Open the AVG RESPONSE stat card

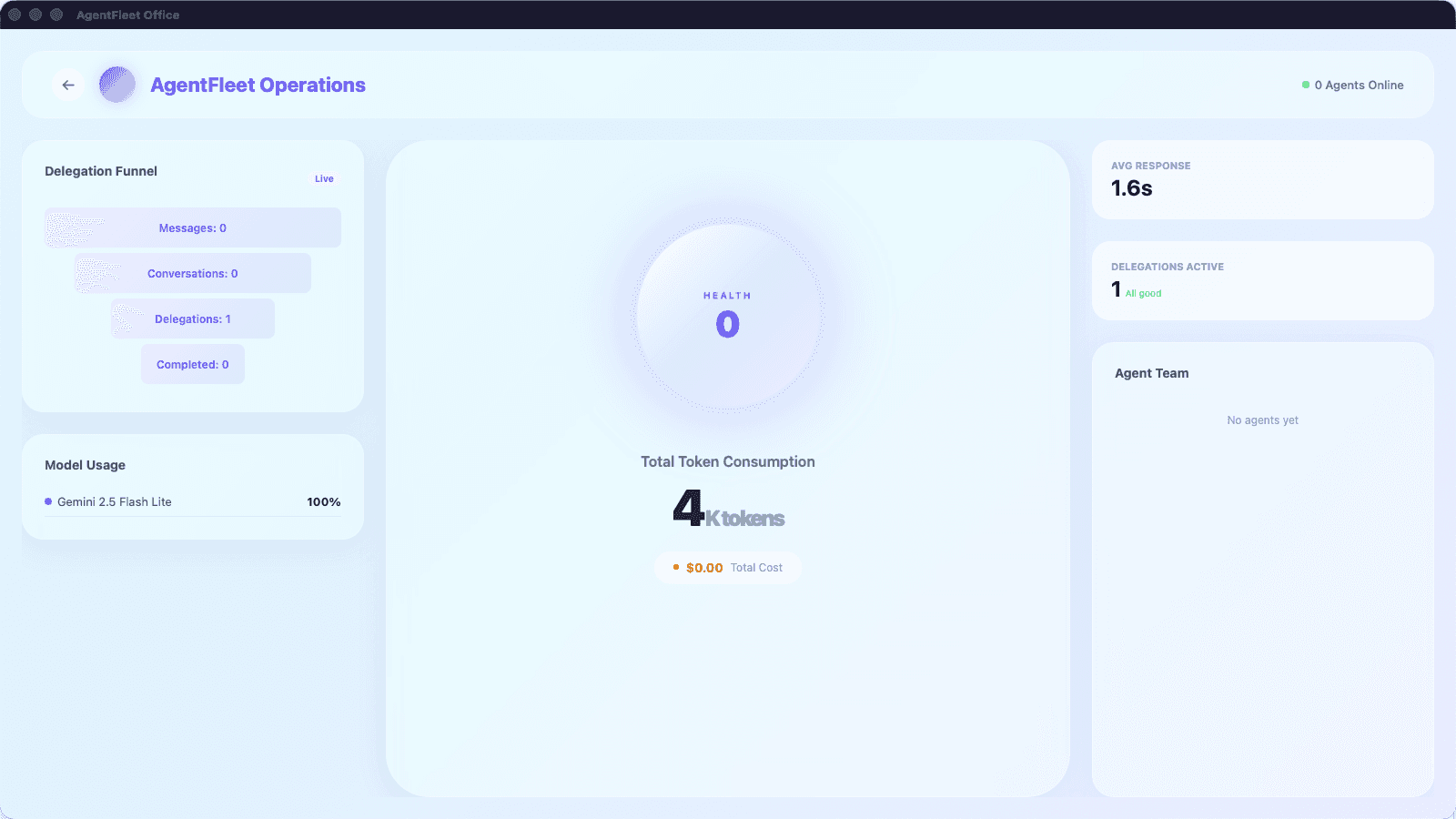pyautogui.click(x=1262, y=180)
